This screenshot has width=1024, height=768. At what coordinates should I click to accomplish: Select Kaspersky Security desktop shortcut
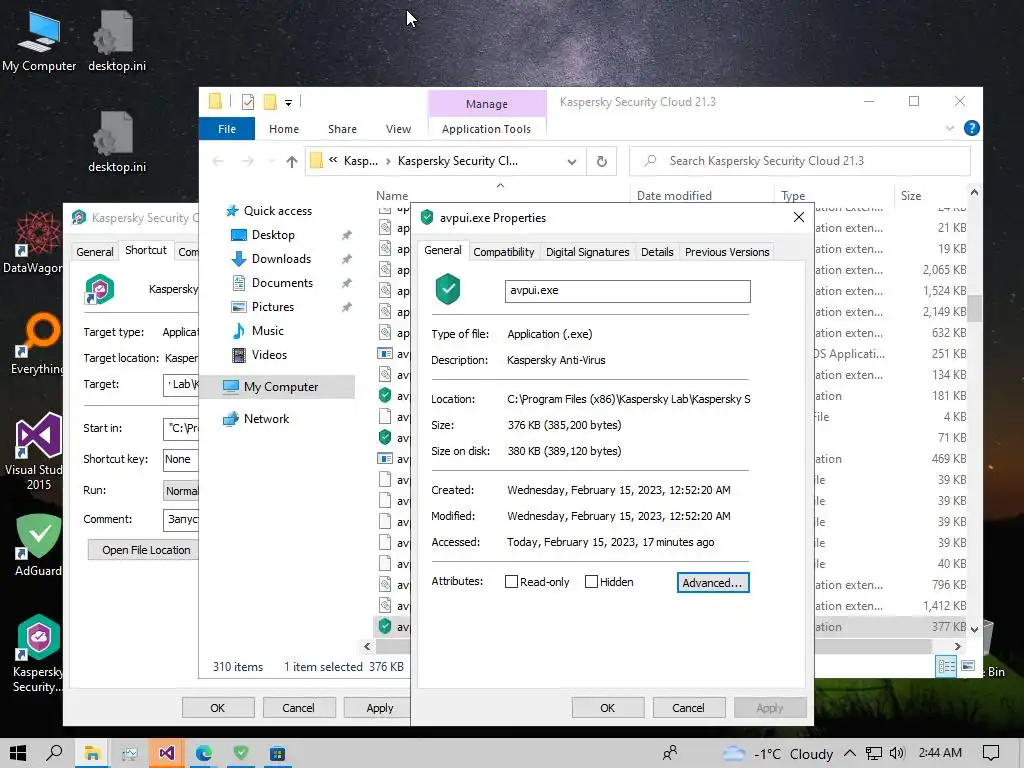pos(38,653)
